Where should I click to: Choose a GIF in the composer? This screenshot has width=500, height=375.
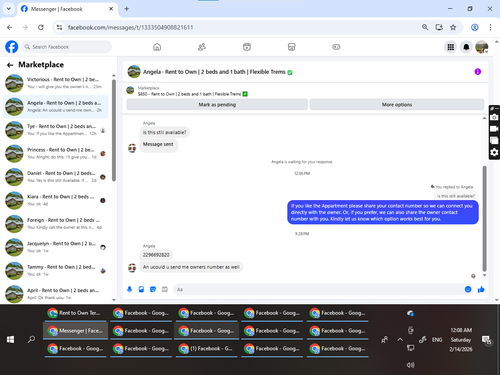tap(165, 289)
